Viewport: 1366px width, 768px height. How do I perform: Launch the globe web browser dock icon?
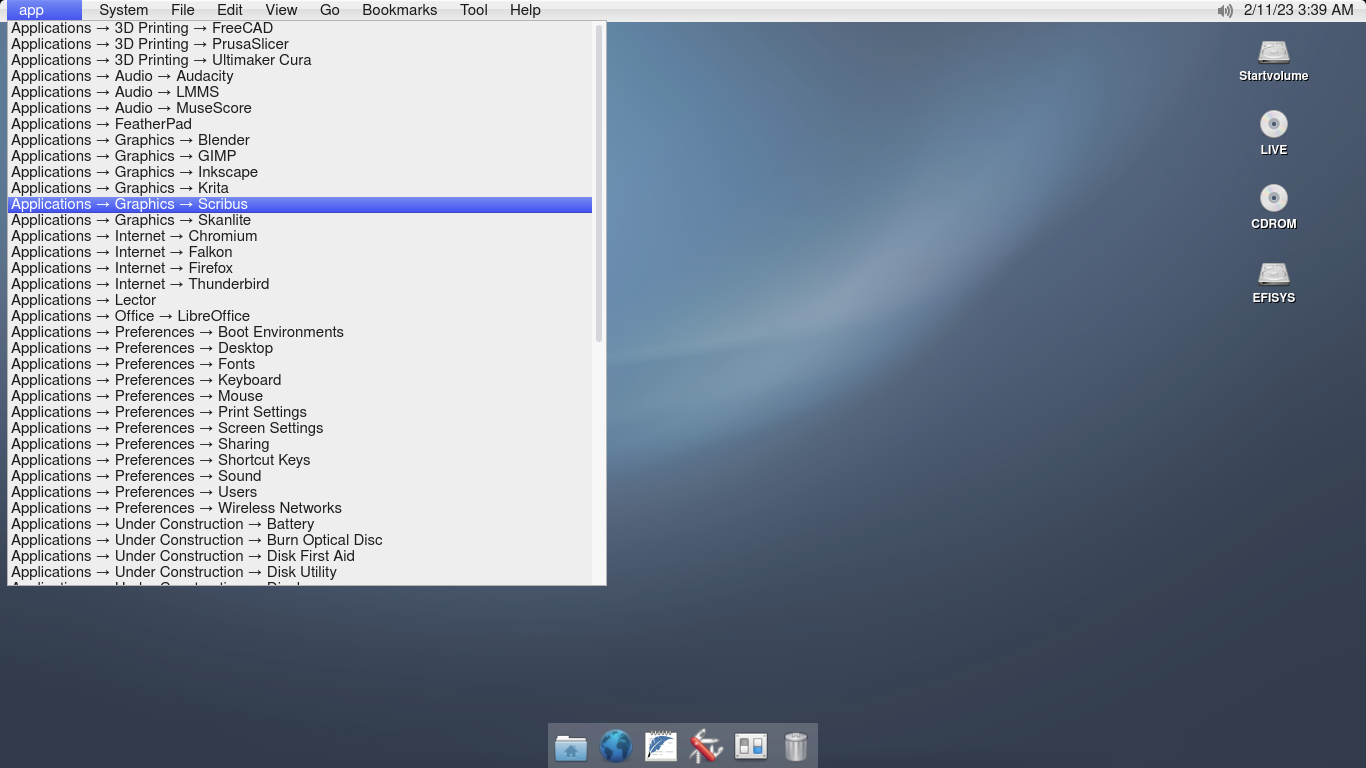pos(616,746)
